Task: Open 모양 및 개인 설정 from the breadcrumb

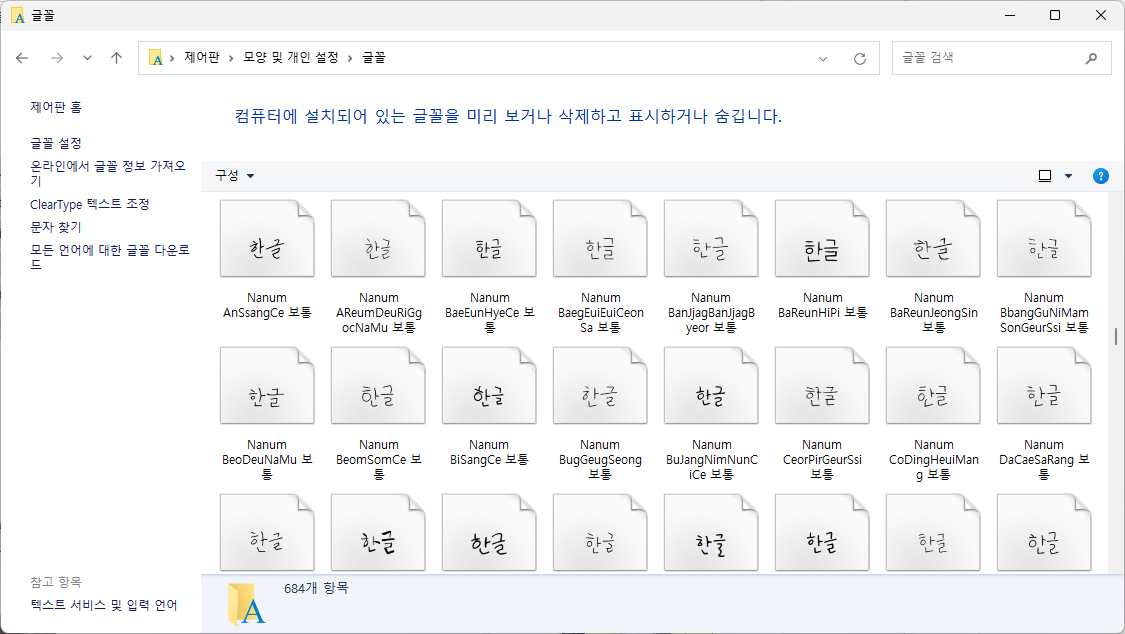Action: (288, 57)
